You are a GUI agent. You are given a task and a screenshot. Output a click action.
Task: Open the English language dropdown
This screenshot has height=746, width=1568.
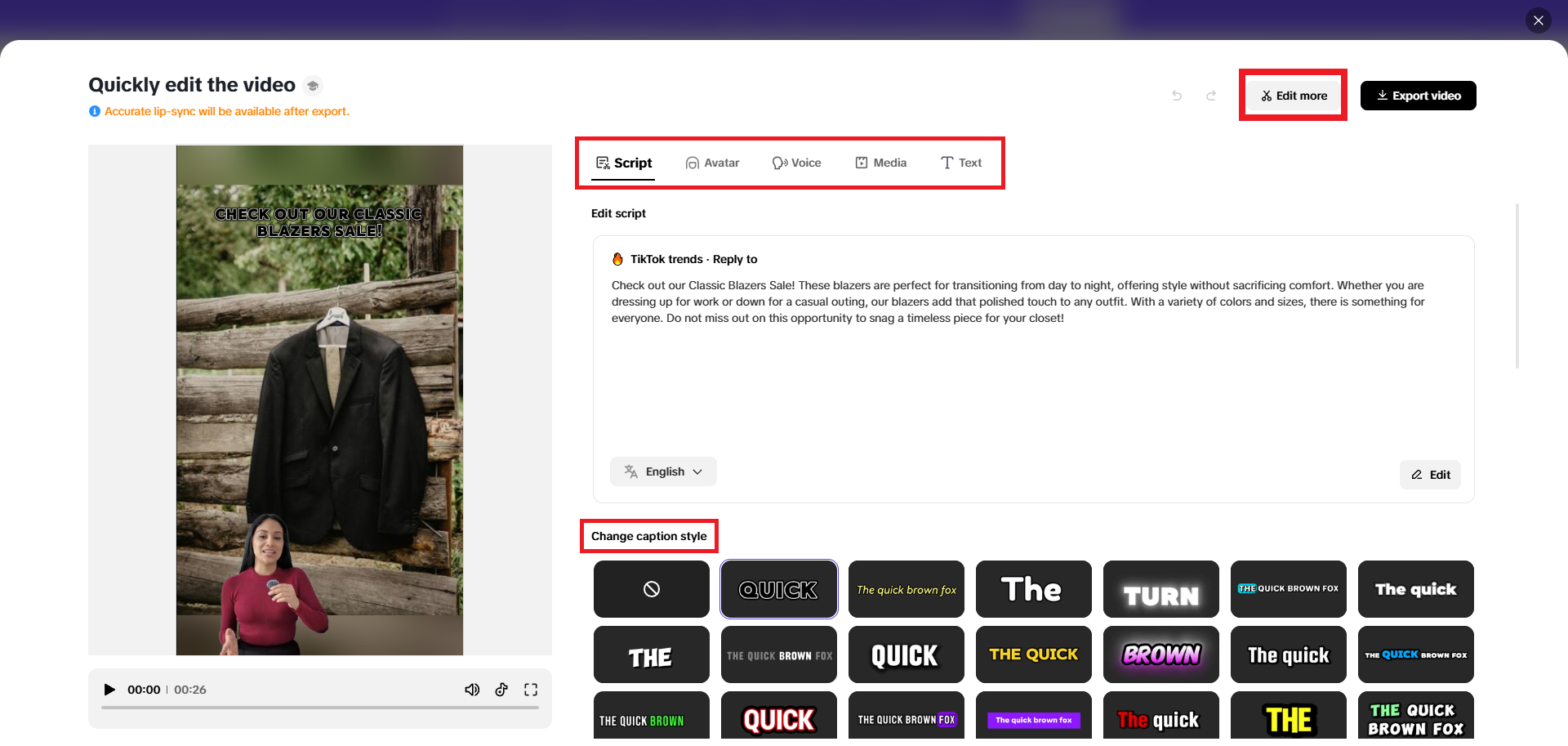(x=663, y=471)
